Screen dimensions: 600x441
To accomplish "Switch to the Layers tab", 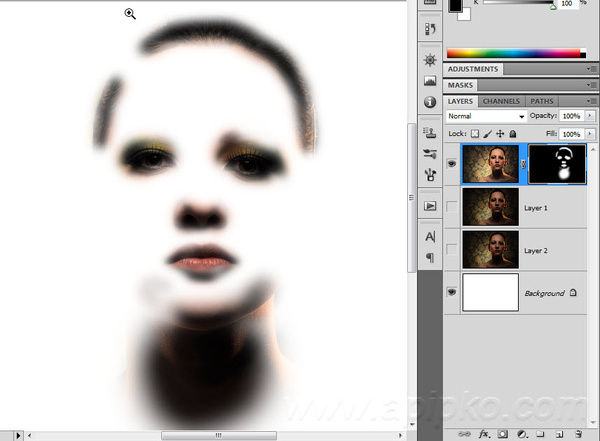I will coord(461,101).
